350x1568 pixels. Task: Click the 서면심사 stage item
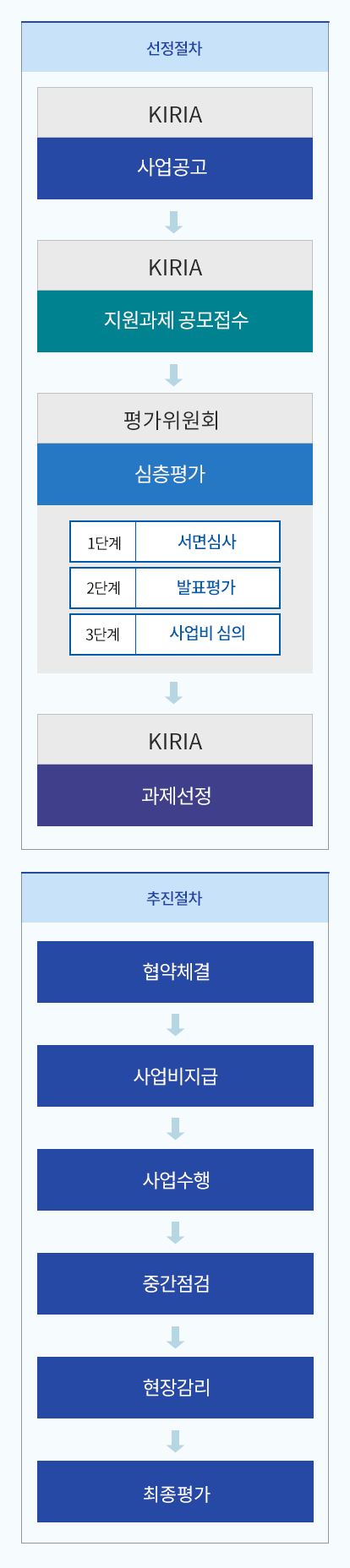(x=207, y=542)
